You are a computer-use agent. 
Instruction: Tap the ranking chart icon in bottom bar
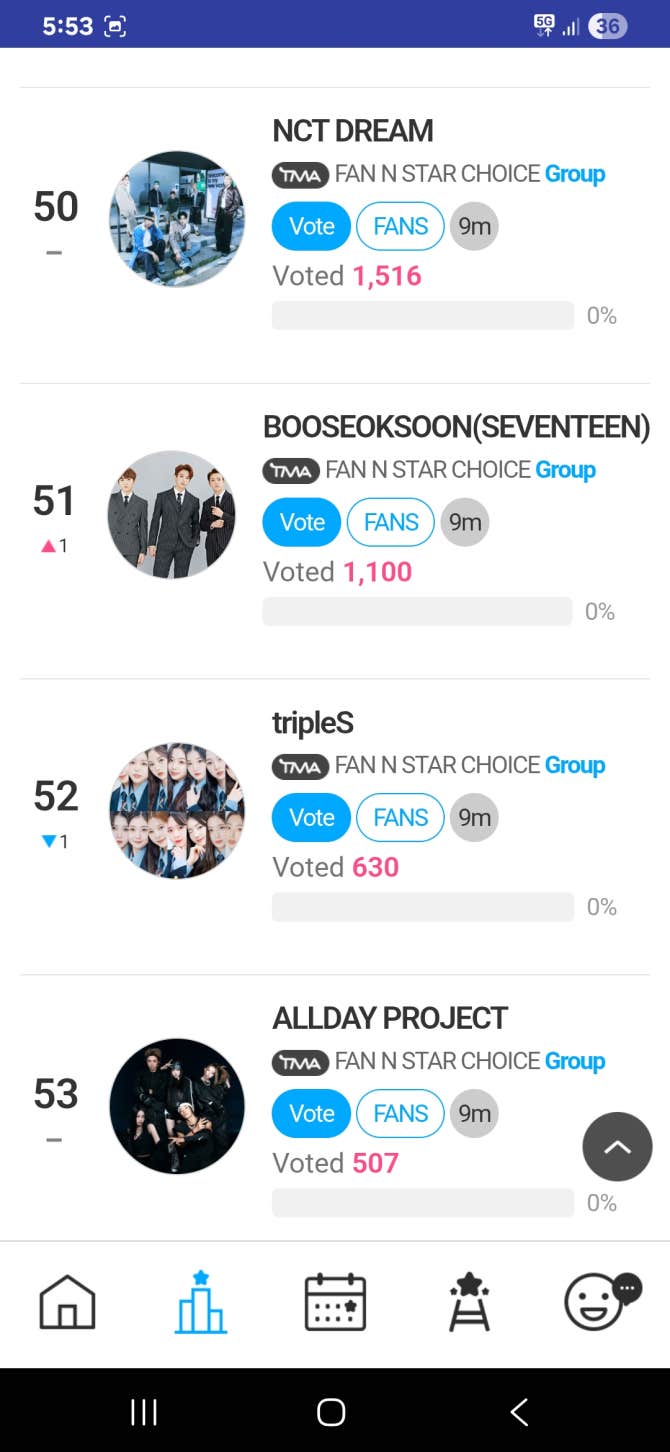tap(201, 1302)
